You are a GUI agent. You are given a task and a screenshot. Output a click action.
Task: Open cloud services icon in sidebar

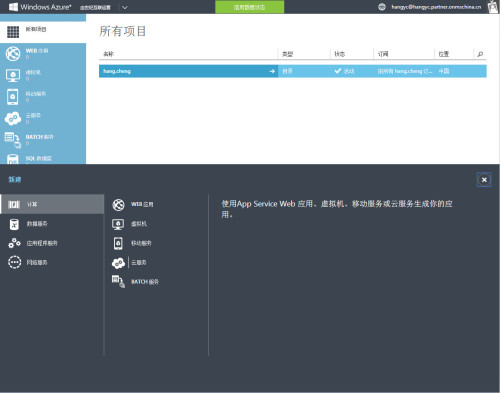click(x=13, y=118)
